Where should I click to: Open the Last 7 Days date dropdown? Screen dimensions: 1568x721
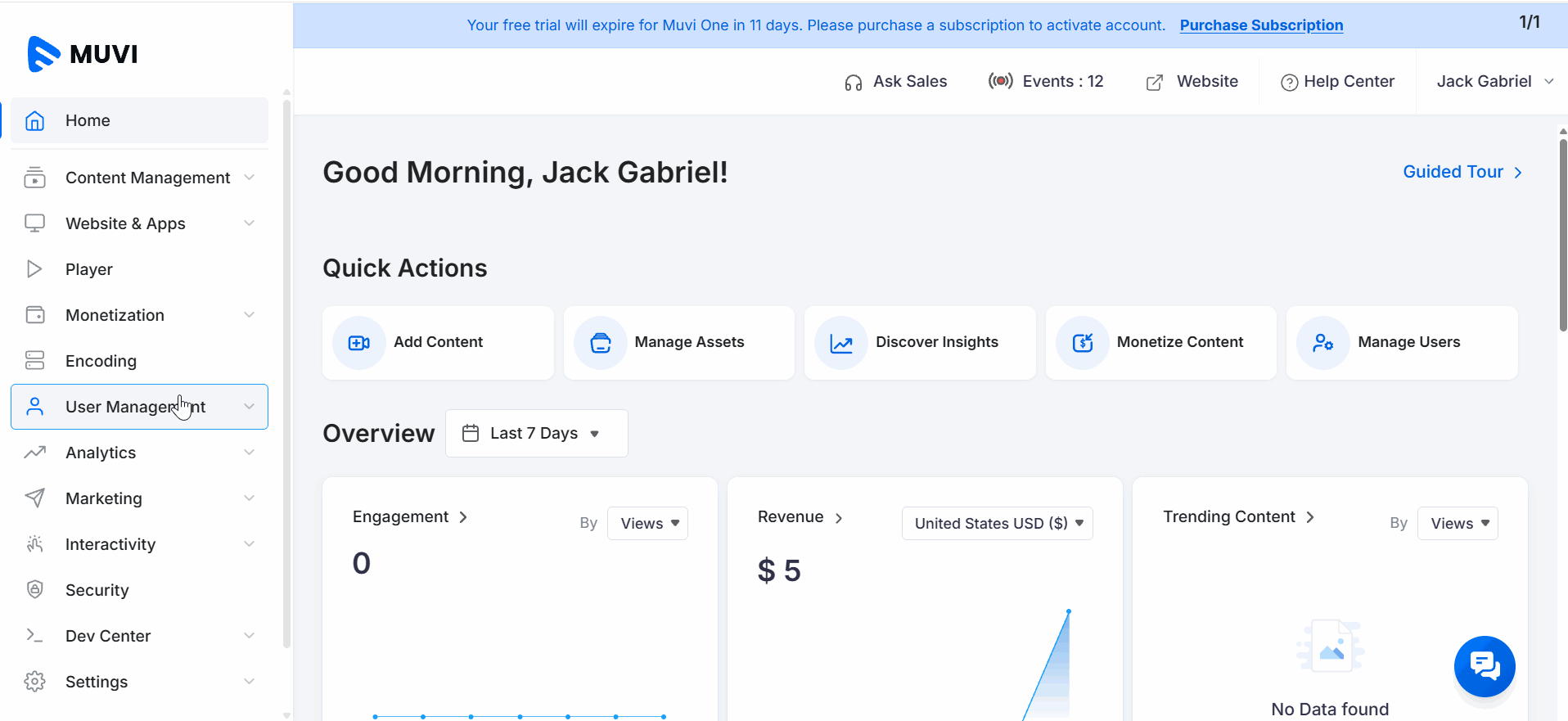[x=536, y=434]
